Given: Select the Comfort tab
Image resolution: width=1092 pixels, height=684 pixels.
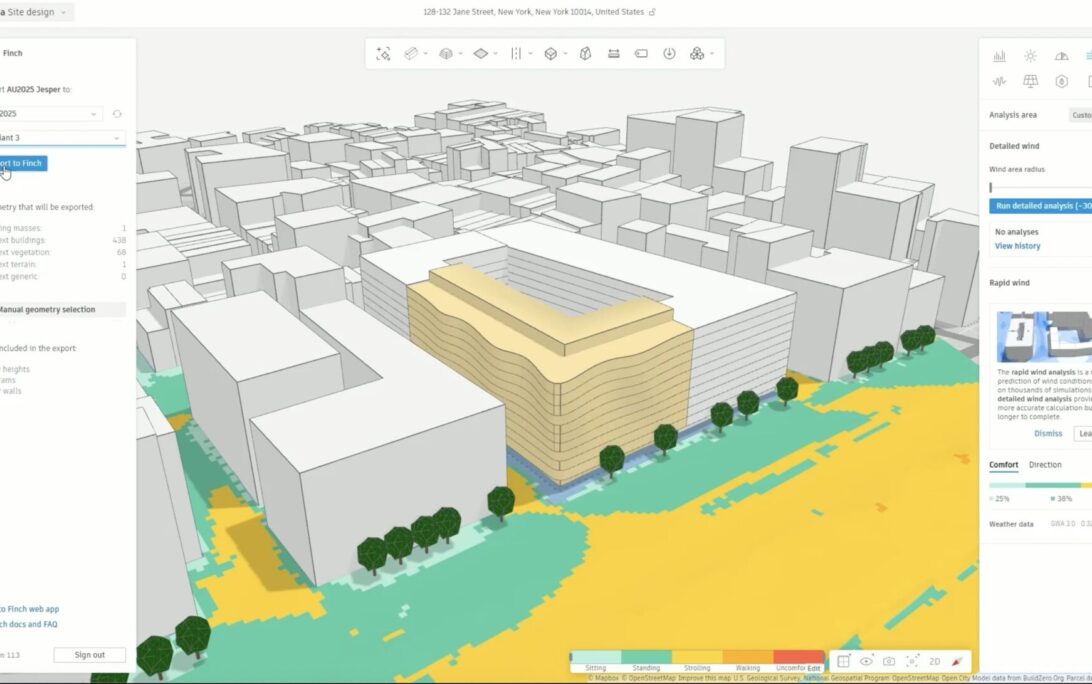Looking at the screenshot, I should (x=1004, y=465).
